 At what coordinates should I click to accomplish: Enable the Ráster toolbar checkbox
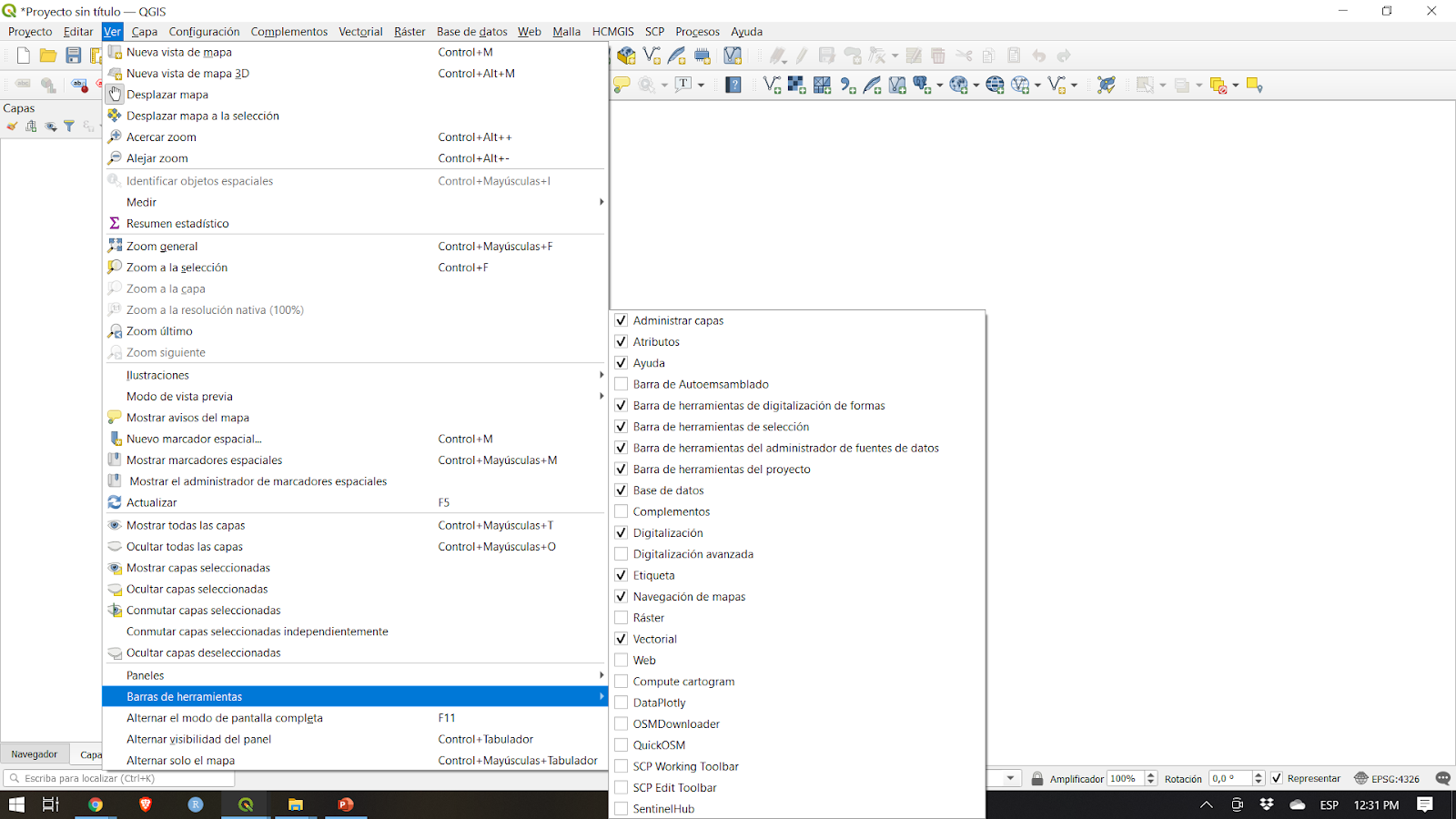pyautogui.click(x=621, y=617)
